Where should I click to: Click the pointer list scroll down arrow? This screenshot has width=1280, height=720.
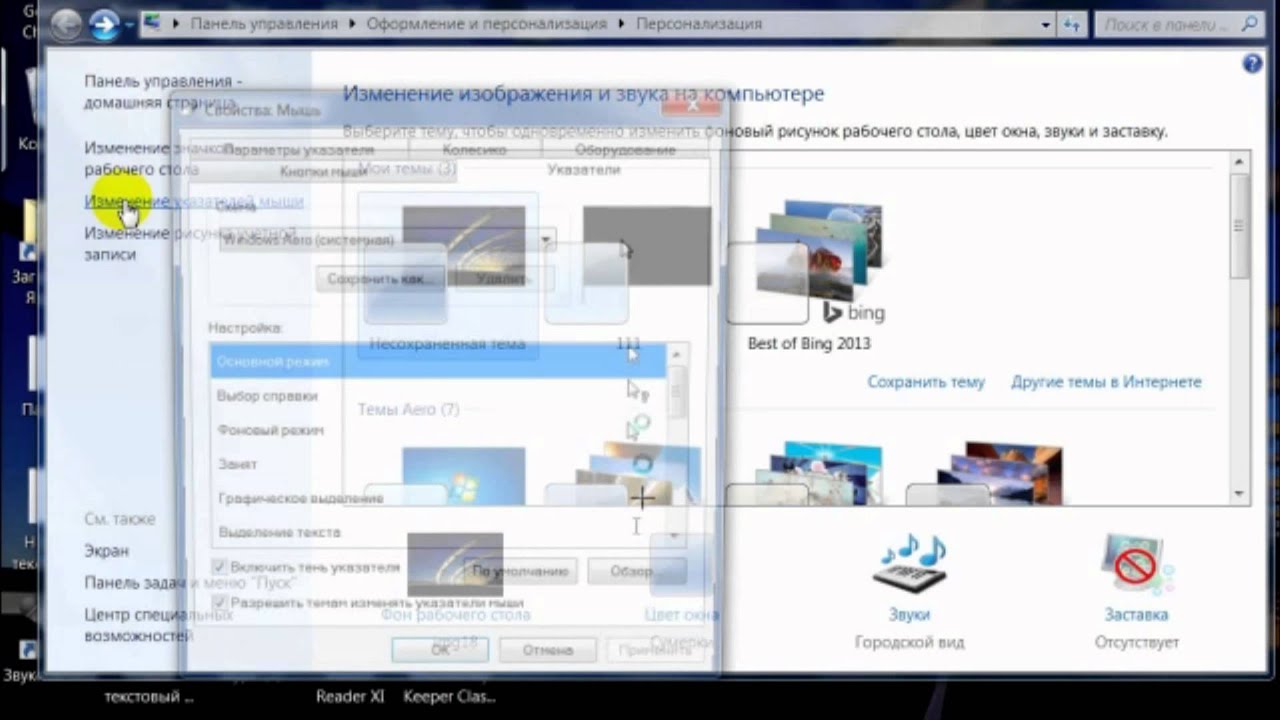677,537
